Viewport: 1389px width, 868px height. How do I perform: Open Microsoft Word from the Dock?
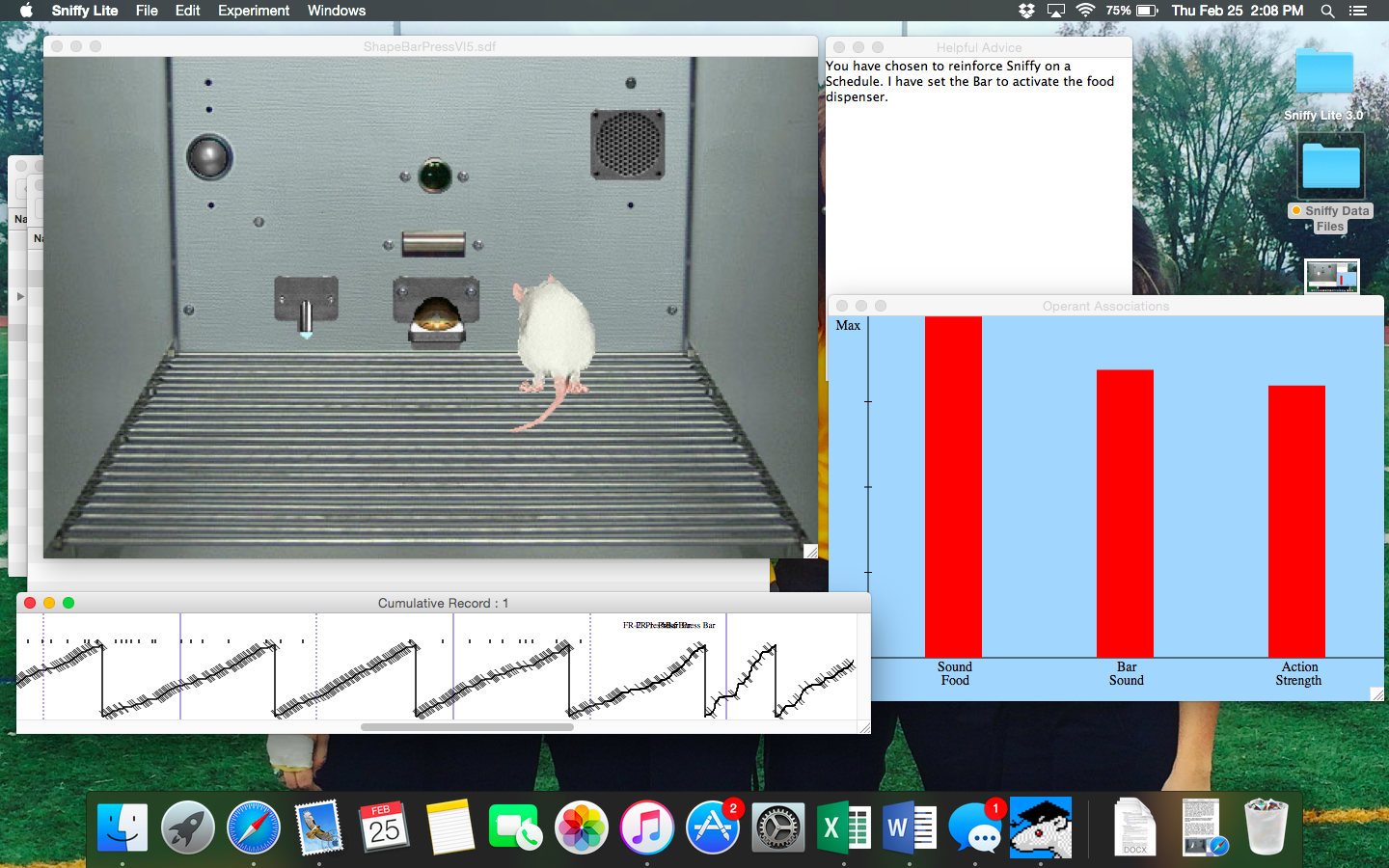point(909,827)
